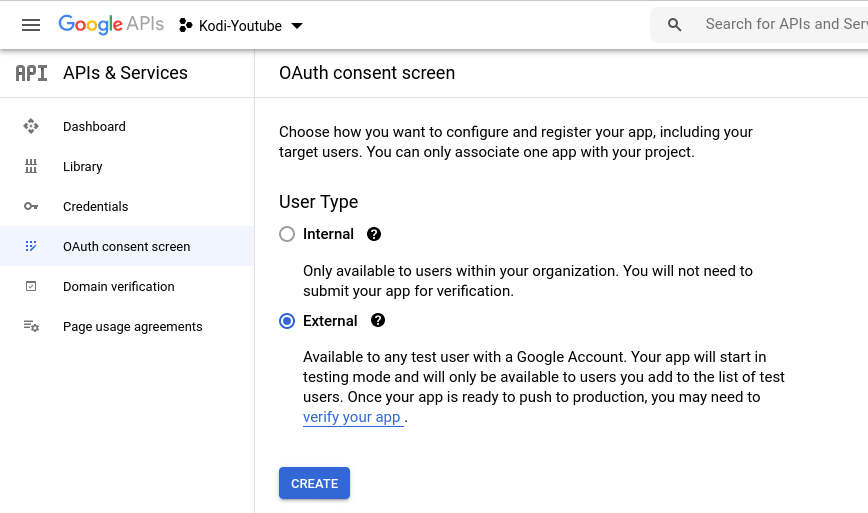Open the Library menu item
This screenshot has width=868, height=513.
[82, 166]
